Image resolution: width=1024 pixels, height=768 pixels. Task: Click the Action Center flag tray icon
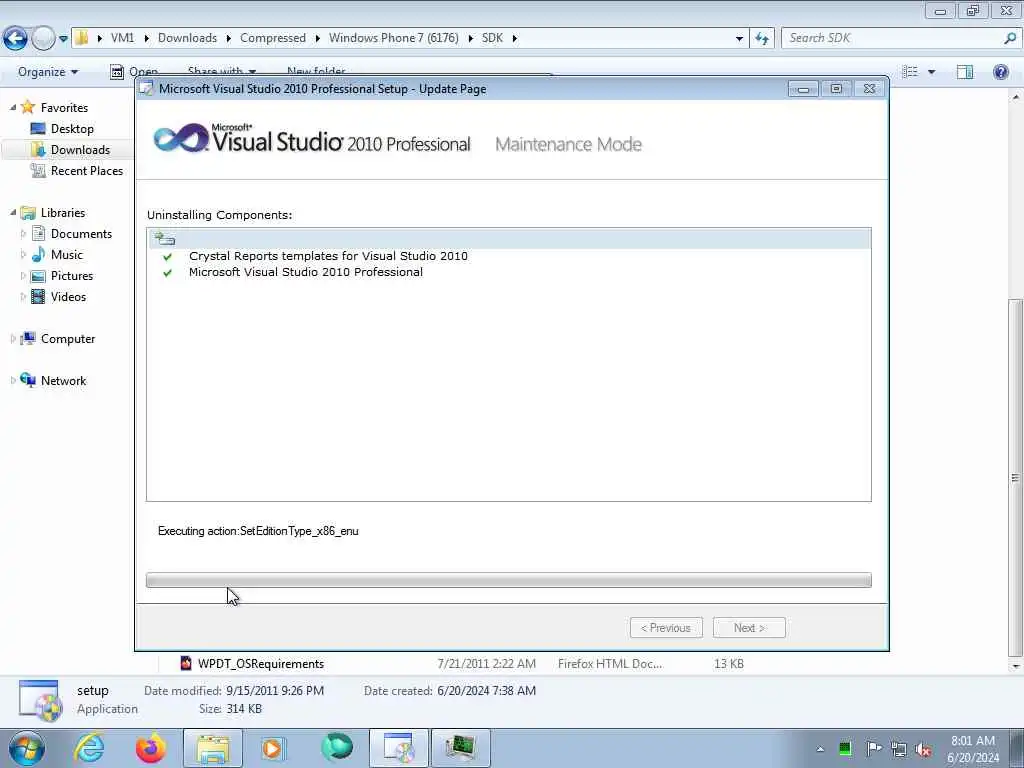pos(873,748)
